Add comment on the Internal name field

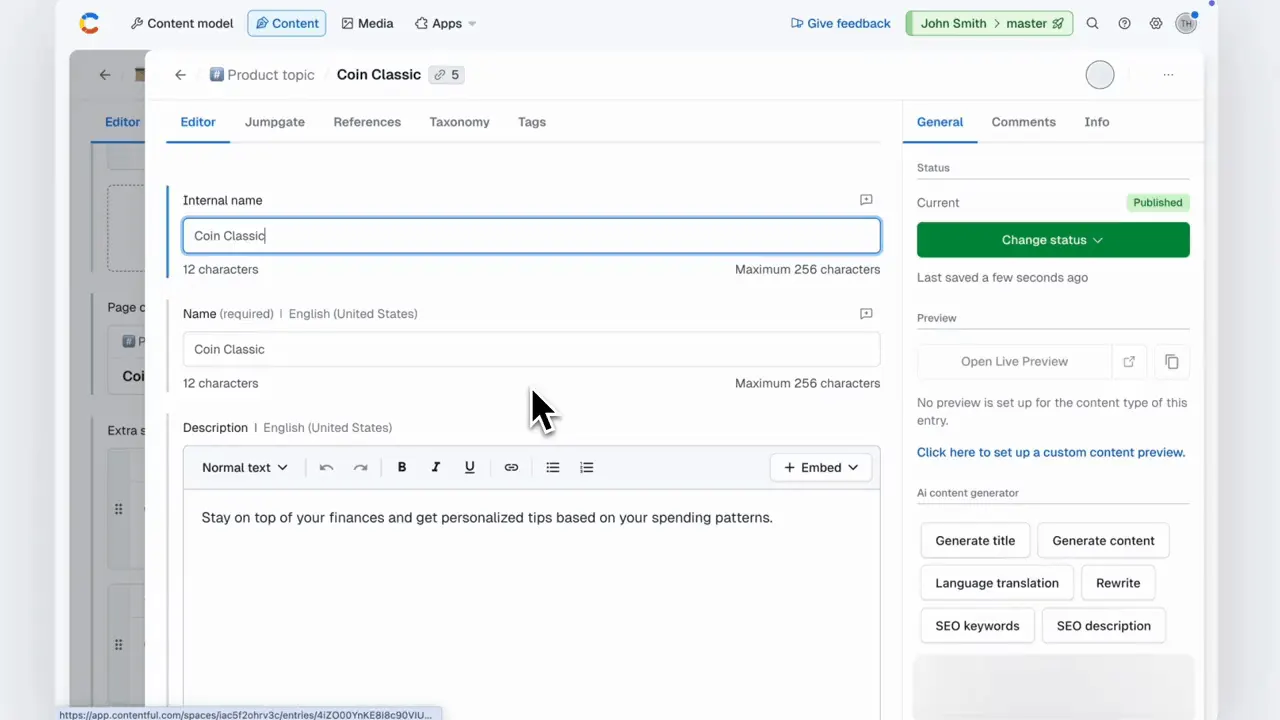click(866, 200)
